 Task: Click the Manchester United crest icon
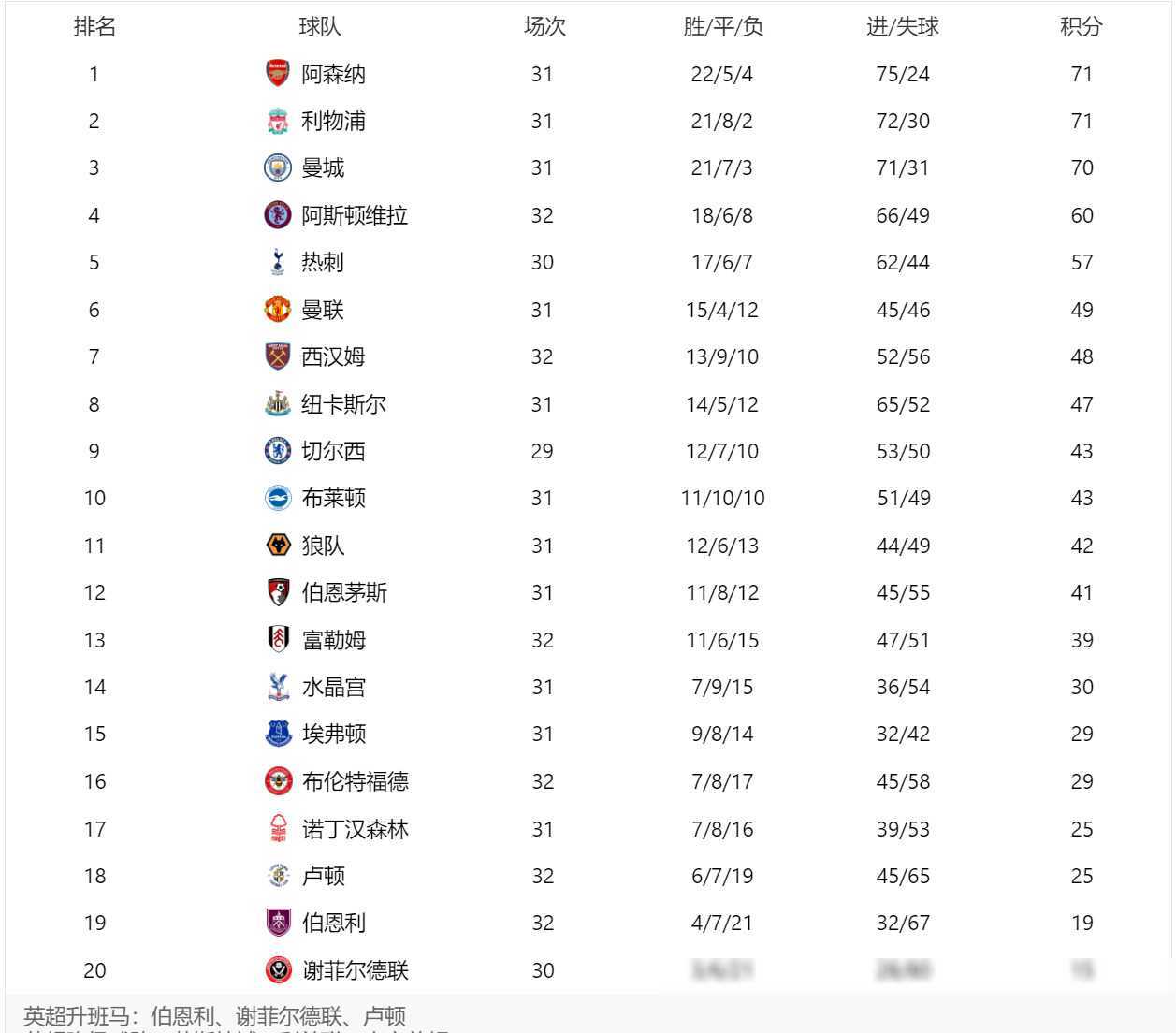click(x=278, y=310)
